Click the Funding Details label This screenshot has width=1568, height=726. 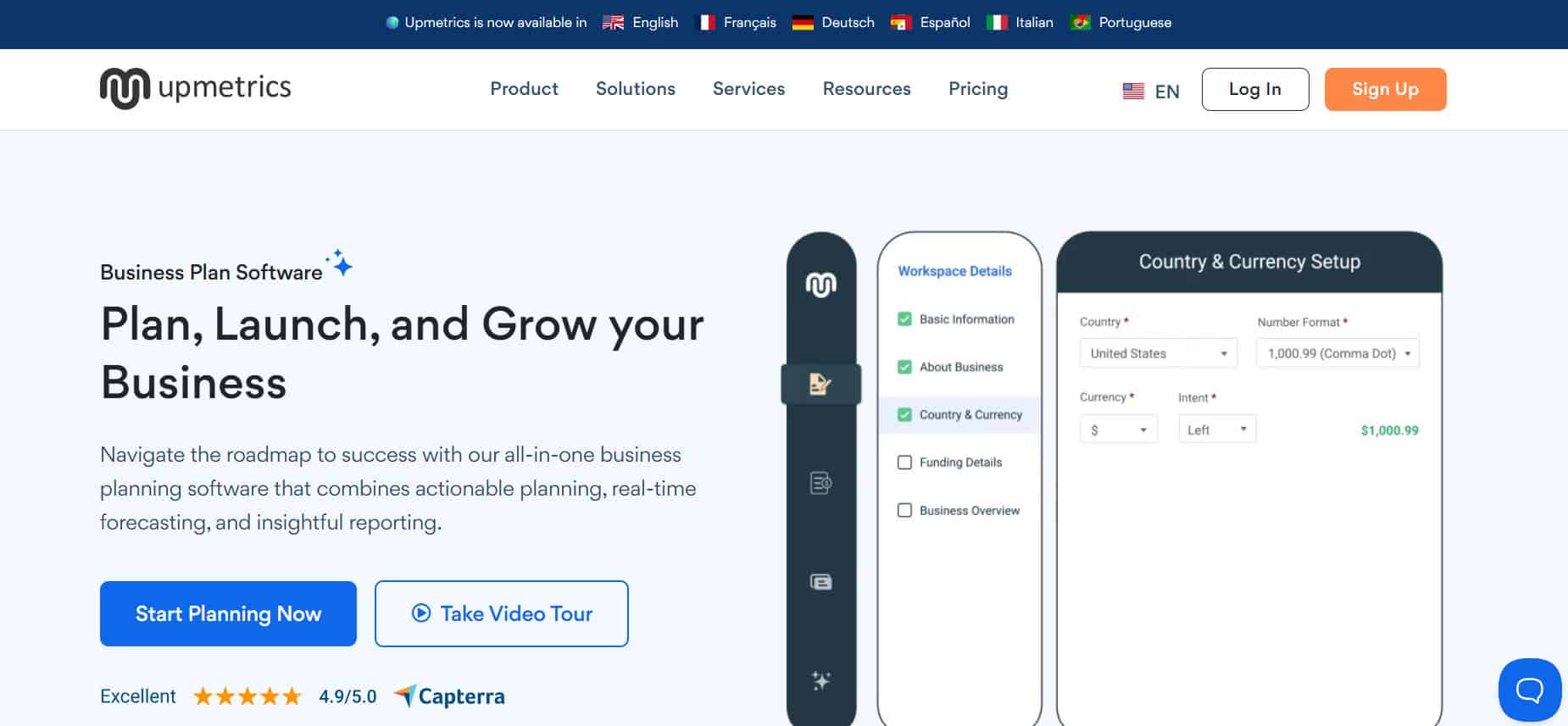[x=960, y=463]
